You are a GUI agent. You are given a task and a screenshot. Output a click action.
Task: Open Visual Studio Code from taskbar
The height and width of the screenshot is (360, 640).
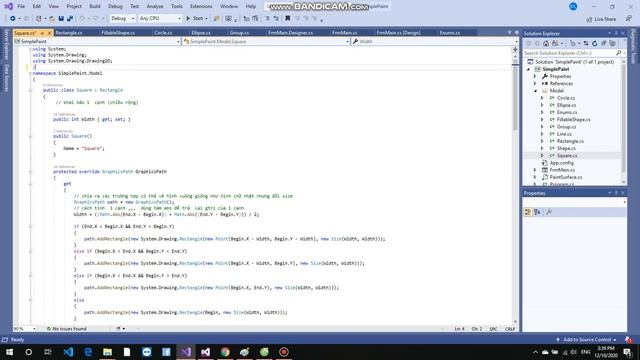coord(68,352)
